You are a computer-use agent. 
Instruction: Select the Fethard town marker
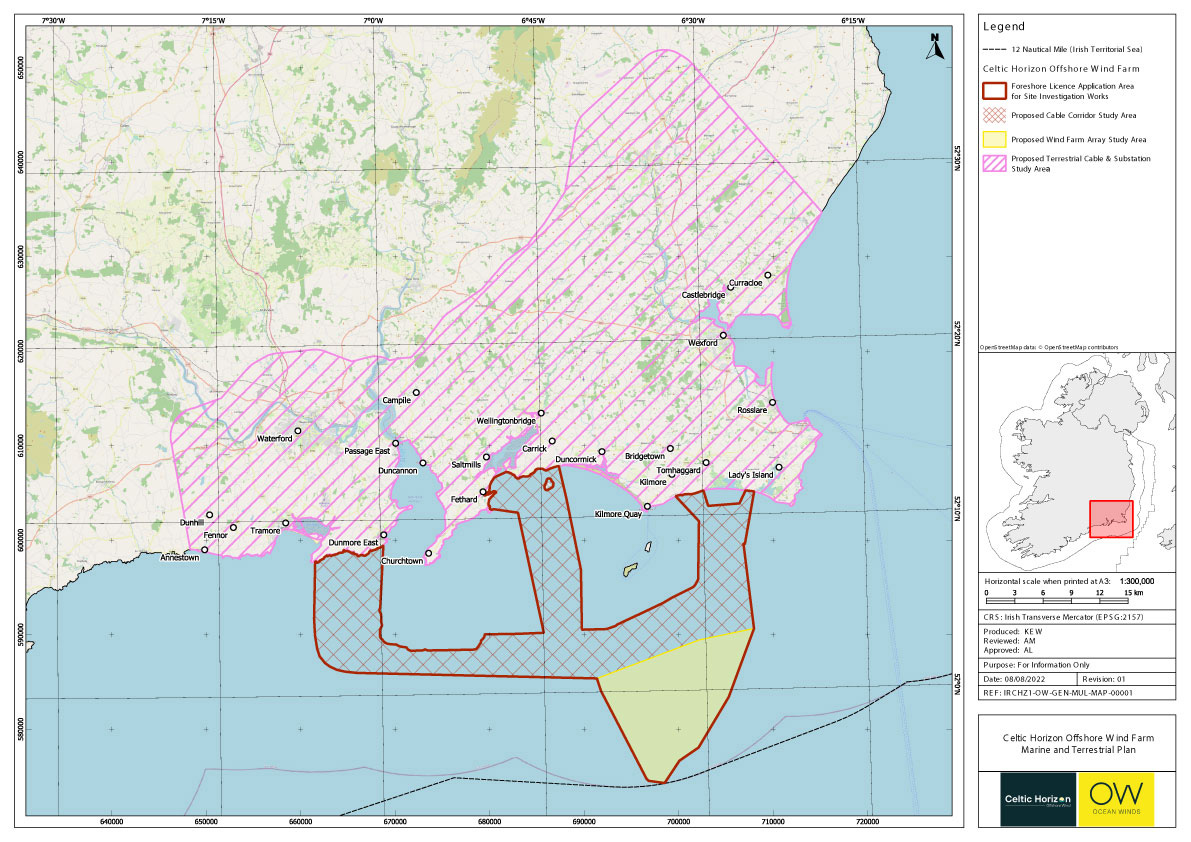(x=483, y=492)
